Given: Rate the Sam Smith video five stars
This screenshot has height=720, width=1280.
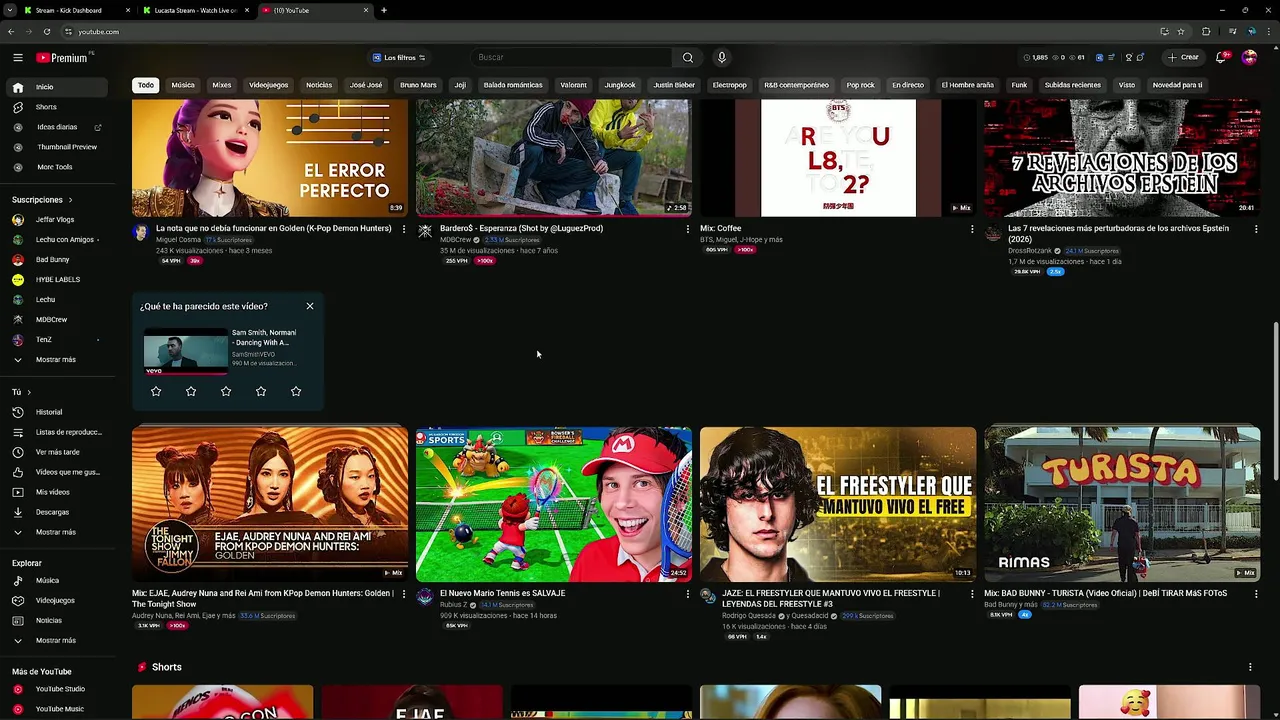Looking at the screenshot, I should pyautogui.click(x=296, y=391).
